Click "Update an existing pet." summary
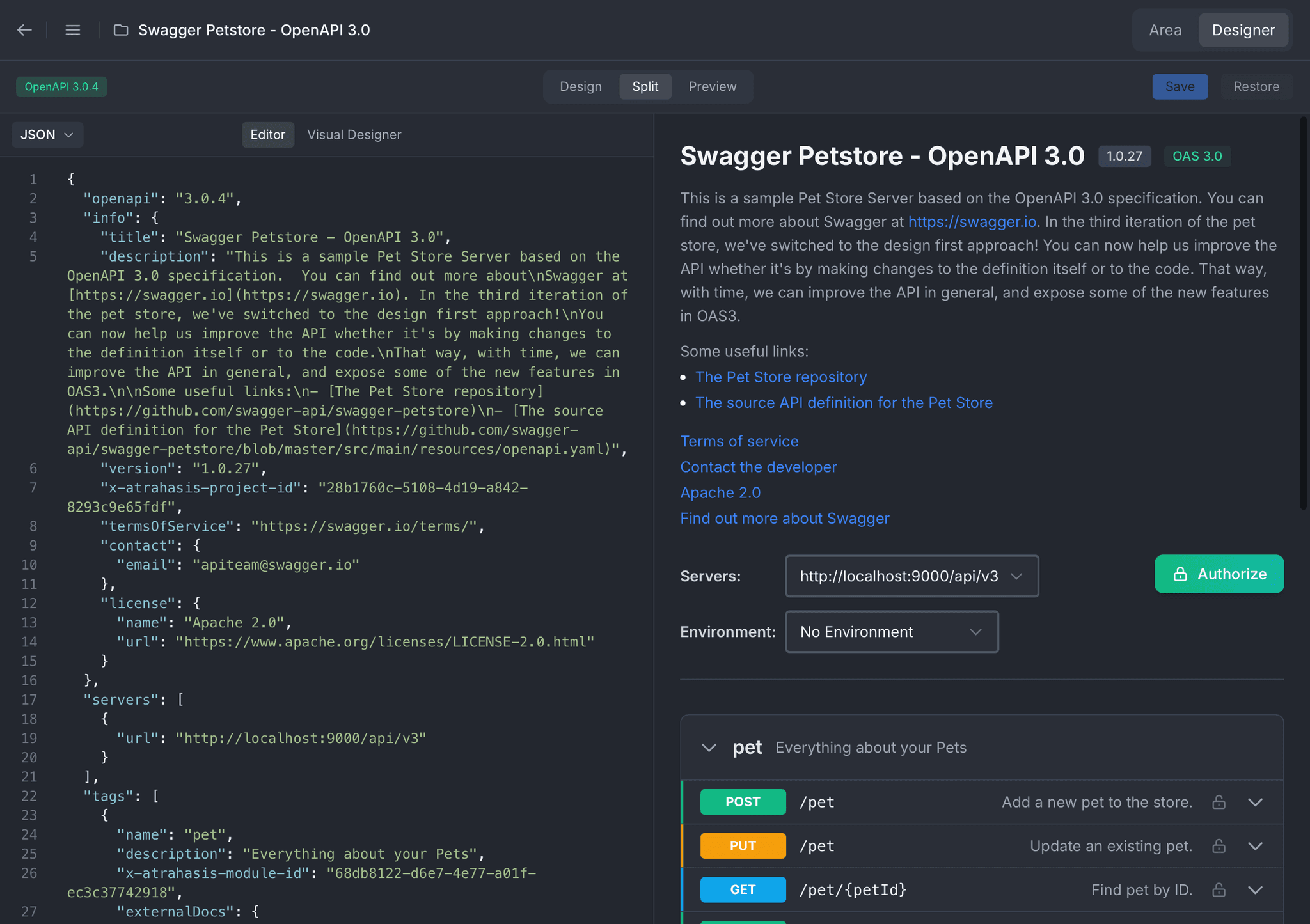 [x=1111, y=846]
